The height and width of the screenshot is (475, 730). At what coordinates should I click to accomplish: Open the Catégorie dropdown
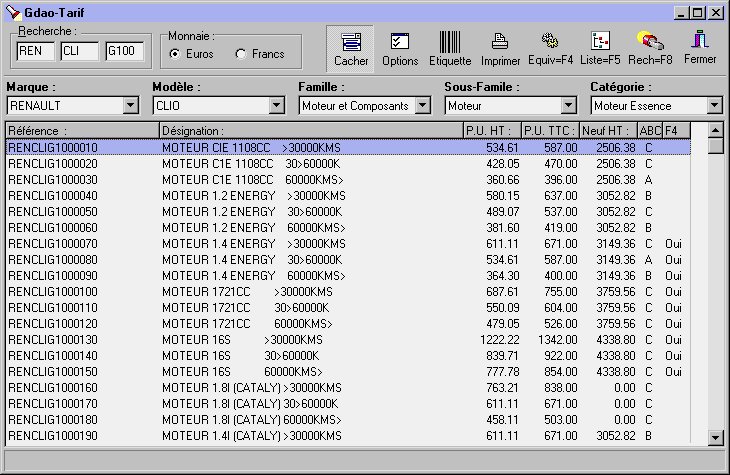(715, 105)
